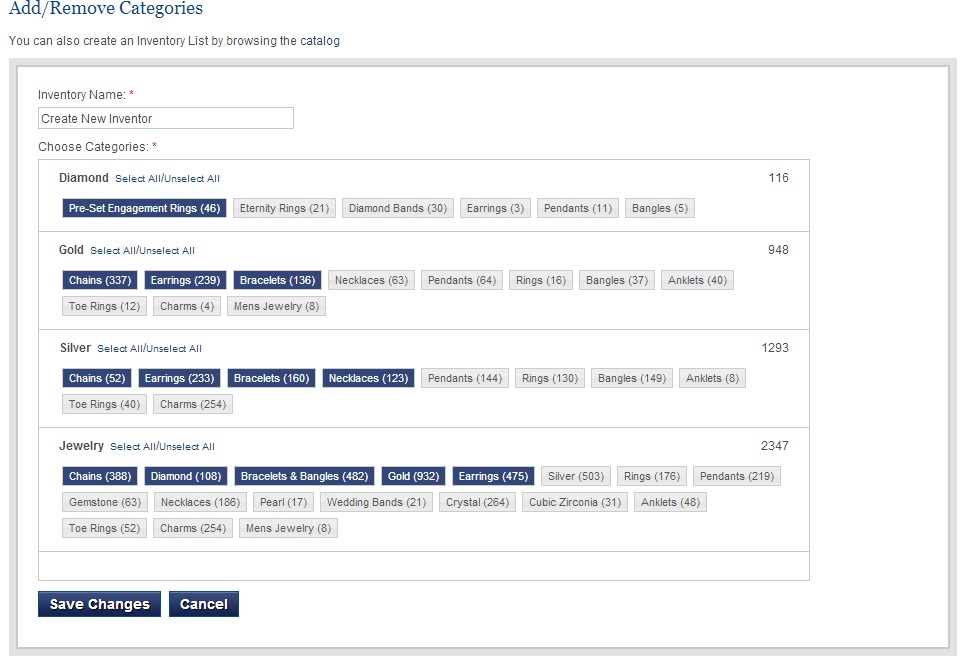
Task: Select Gold Charms (4) category
Action: click(187, 306)
